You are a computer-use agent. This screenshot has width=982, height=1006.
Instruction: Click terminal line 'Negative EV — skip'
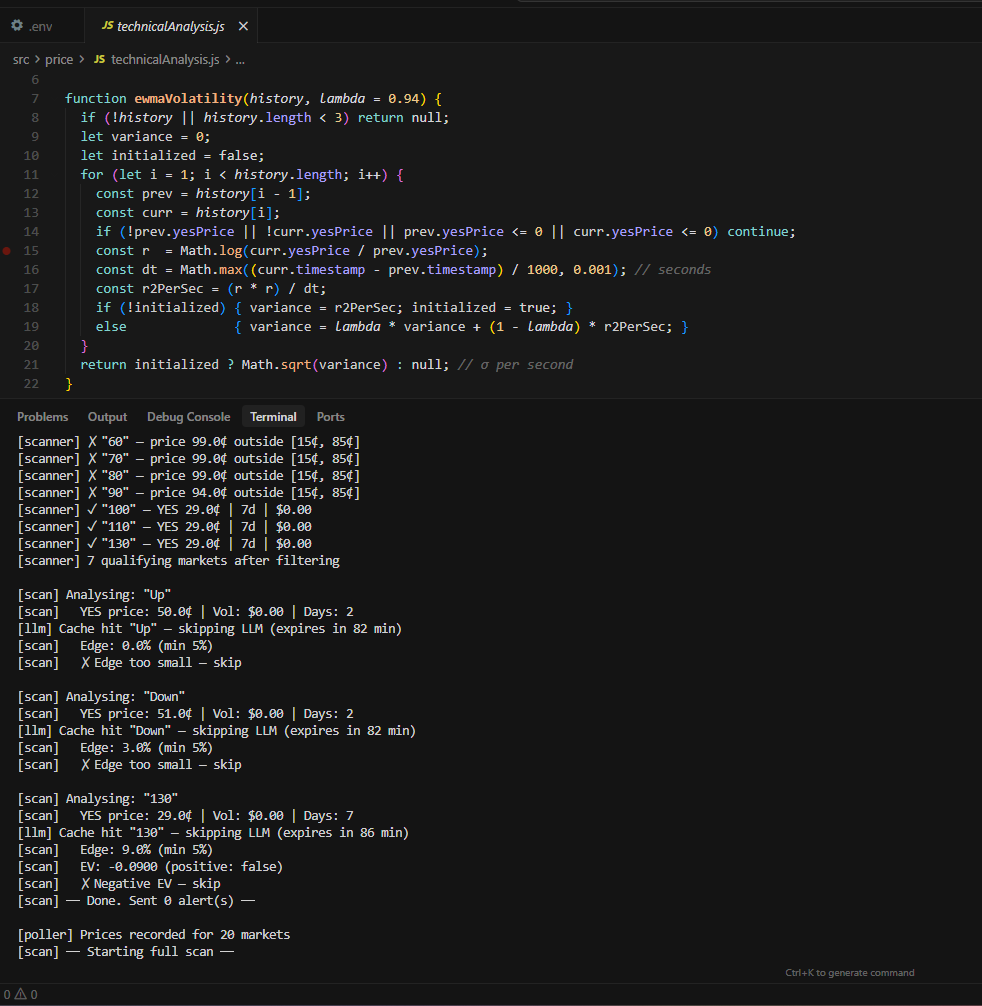[119, 883]
